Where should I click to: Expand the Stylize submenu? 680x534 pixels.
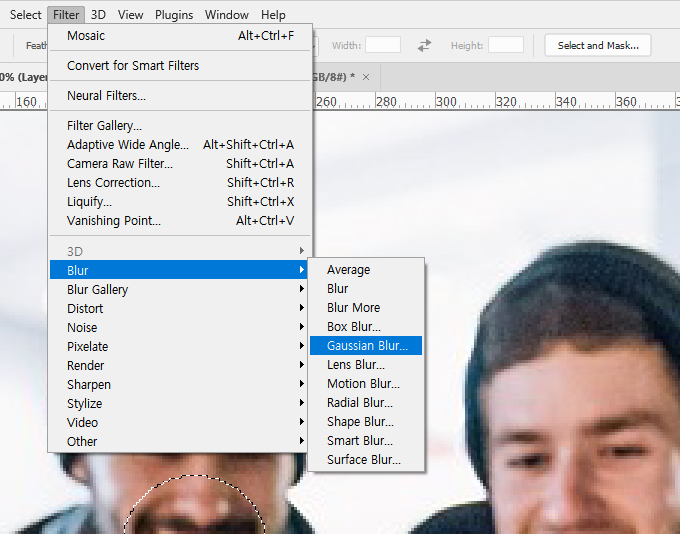(179, 403)
